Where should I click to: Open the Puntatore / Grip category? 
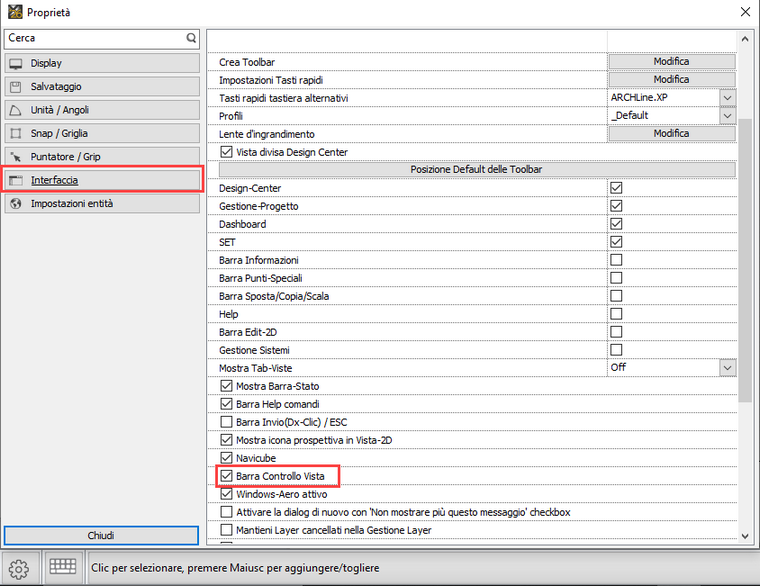click(x=102, y=157)
